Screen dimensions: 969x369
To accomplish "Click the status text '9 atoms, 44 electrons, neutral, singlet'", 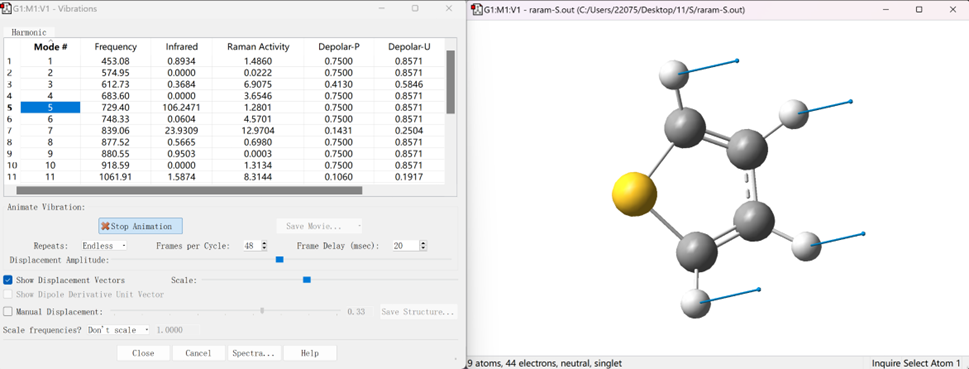I will click(544, 363).
